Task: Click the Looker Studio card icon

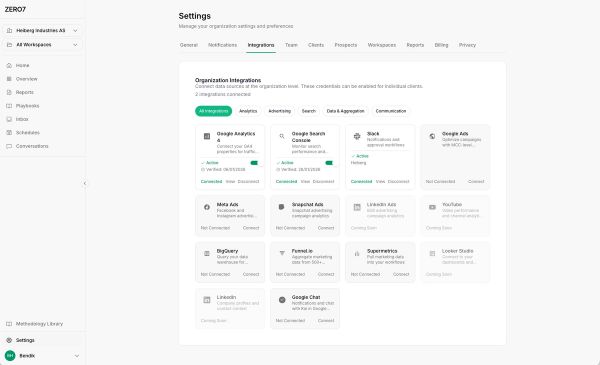Action: coord(432,253)
